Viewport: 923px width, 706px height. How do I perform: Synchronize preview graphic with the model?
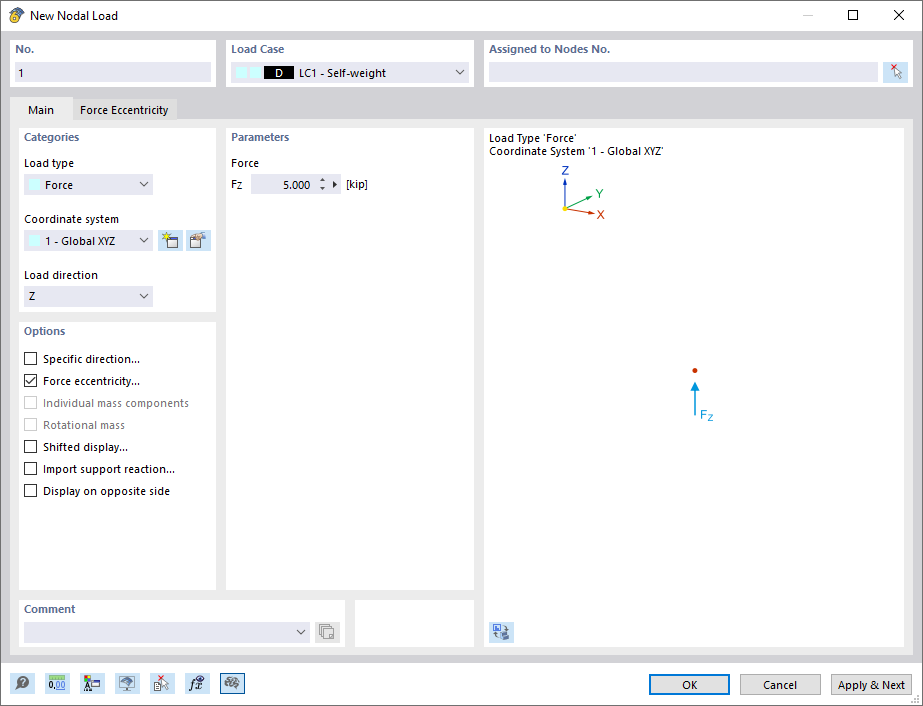click(501, 632)
